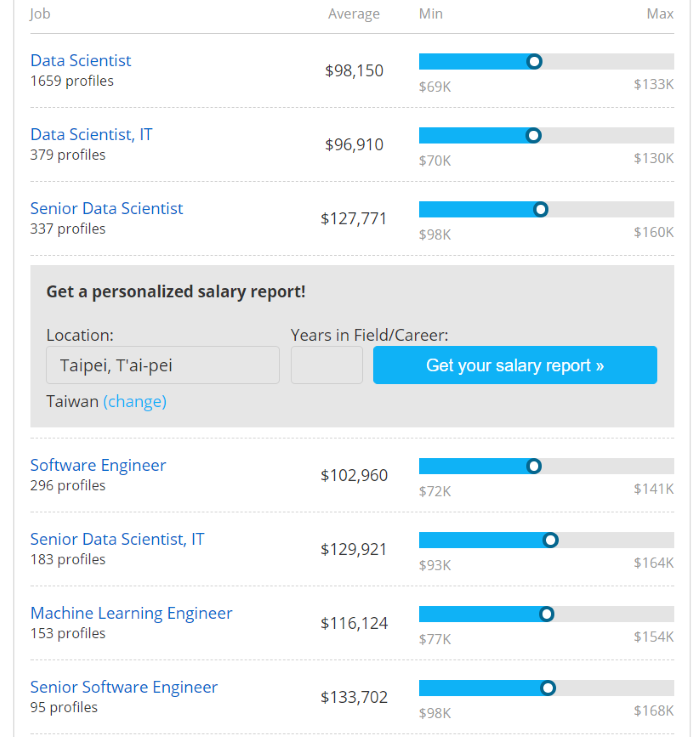
Task: Open the Senior Data Scientist, IT link
Action: click(117, 540)
